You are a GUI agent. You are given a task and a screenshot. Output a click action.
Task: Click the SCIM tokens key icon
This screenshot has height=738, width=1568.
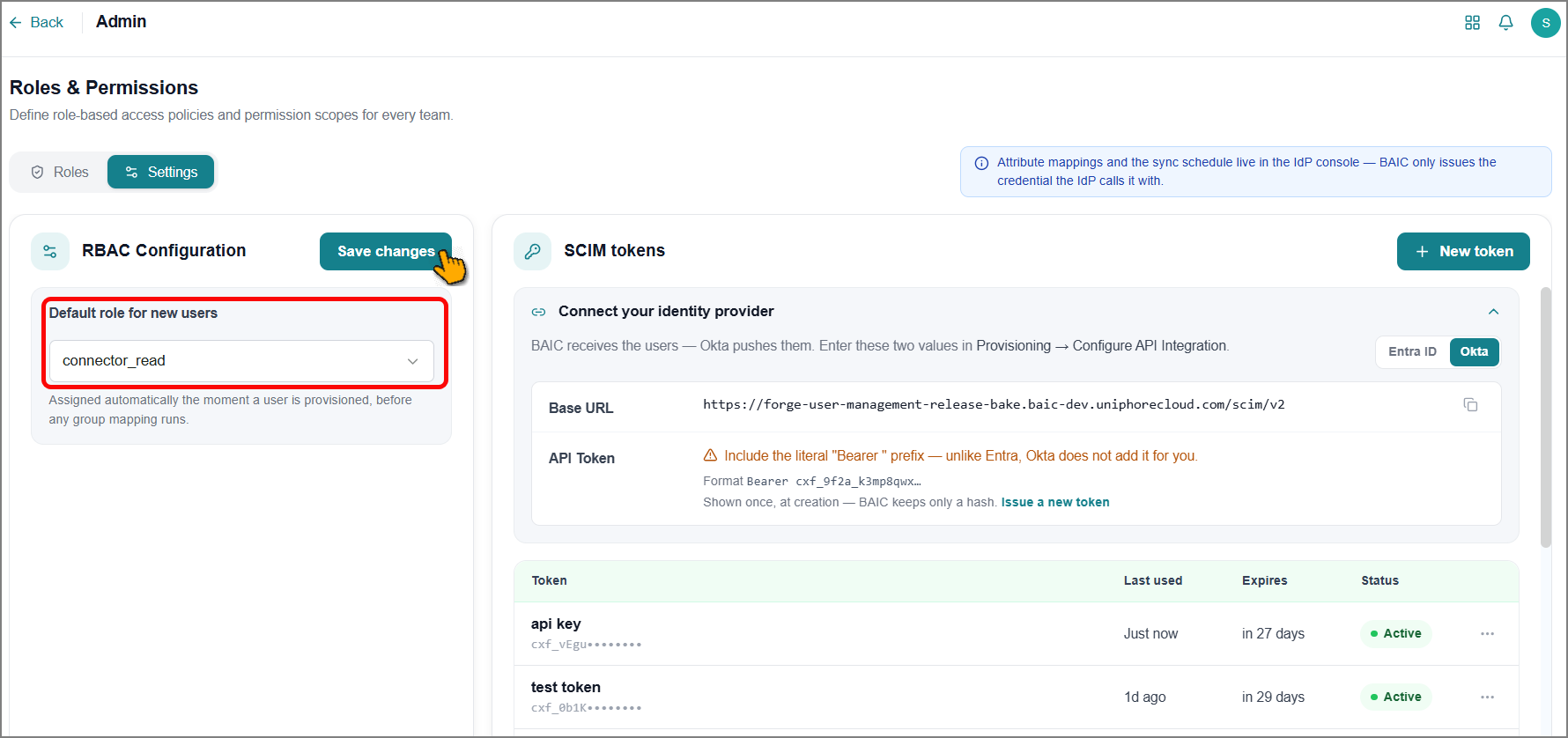click(532, 251)
